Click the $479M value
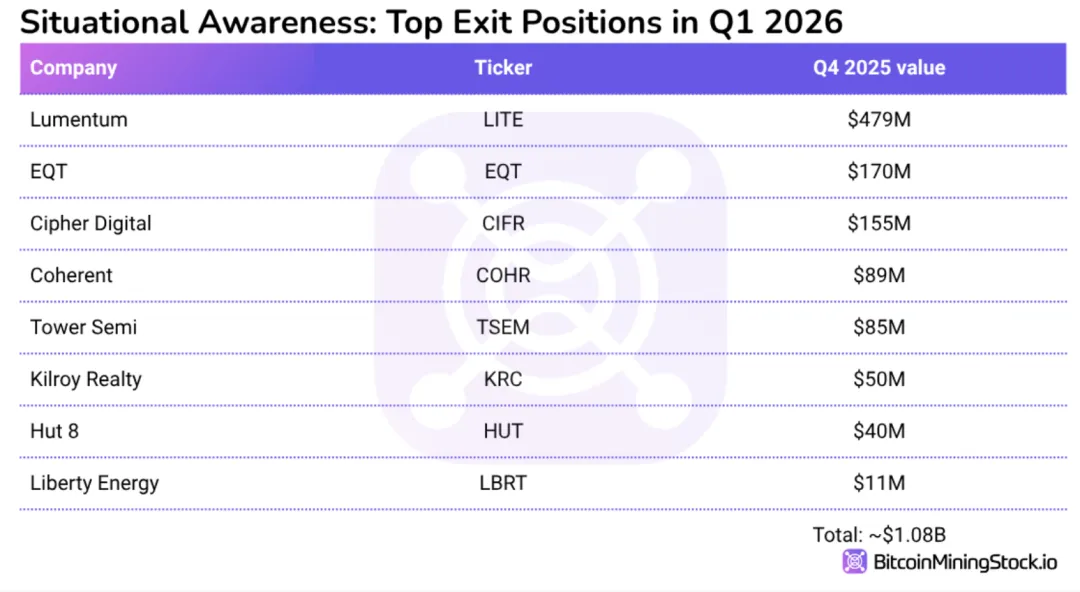 click(x=879, y=119)
